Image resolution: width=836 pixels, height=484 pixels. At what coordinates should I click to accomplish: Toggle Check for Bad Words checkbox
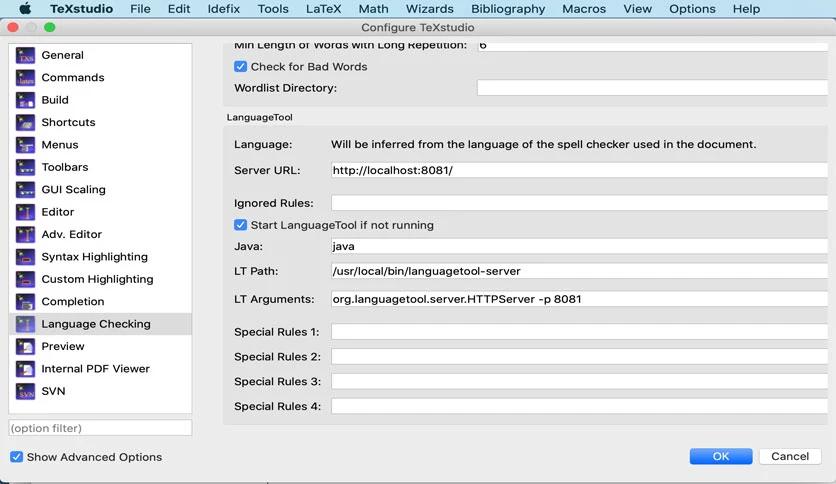(x=240, y=66)
